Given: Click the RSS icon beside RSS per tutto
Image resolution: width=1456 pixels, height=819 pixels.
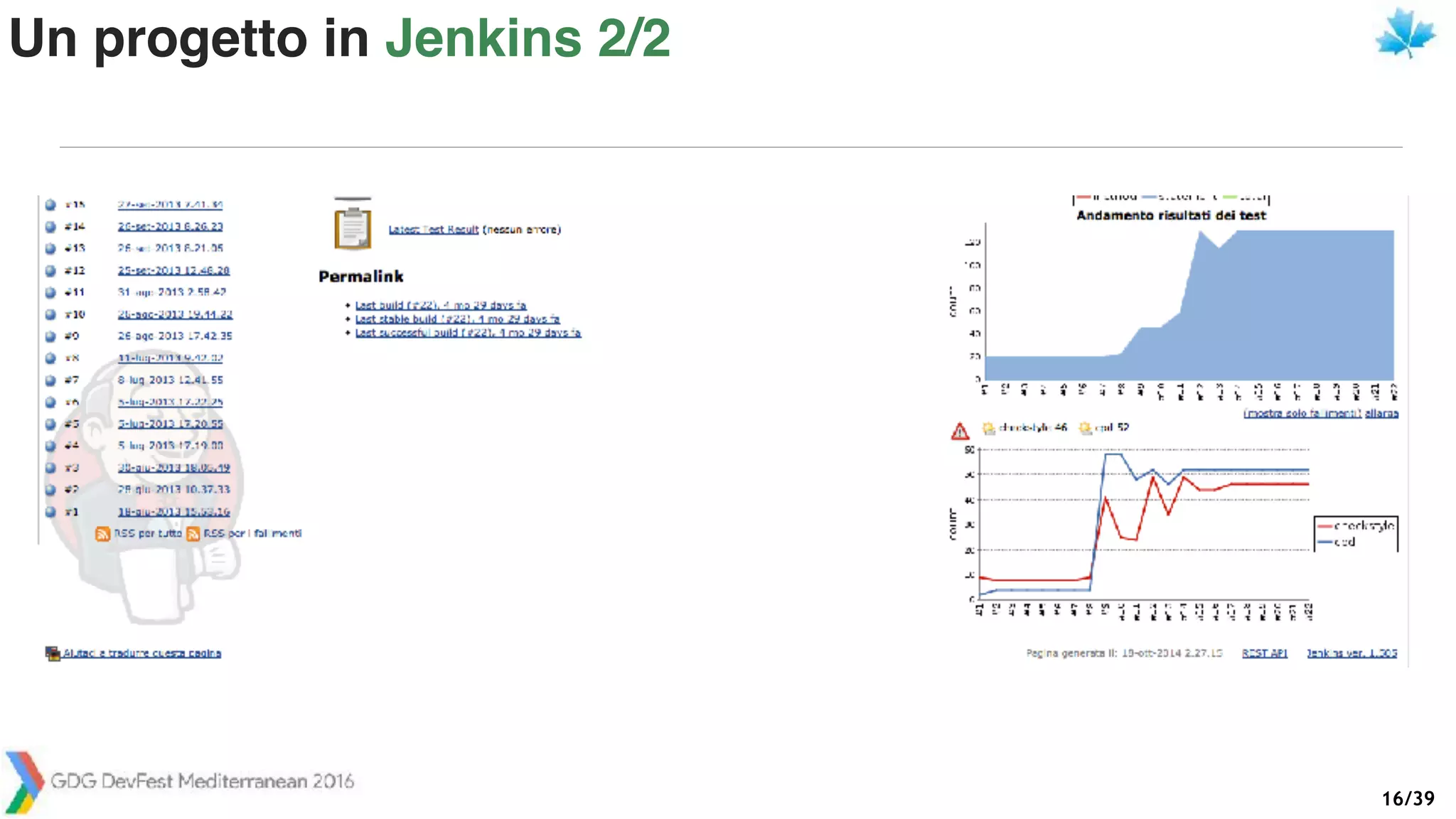Looking at the screenshot, I should [x=103, y=534].
